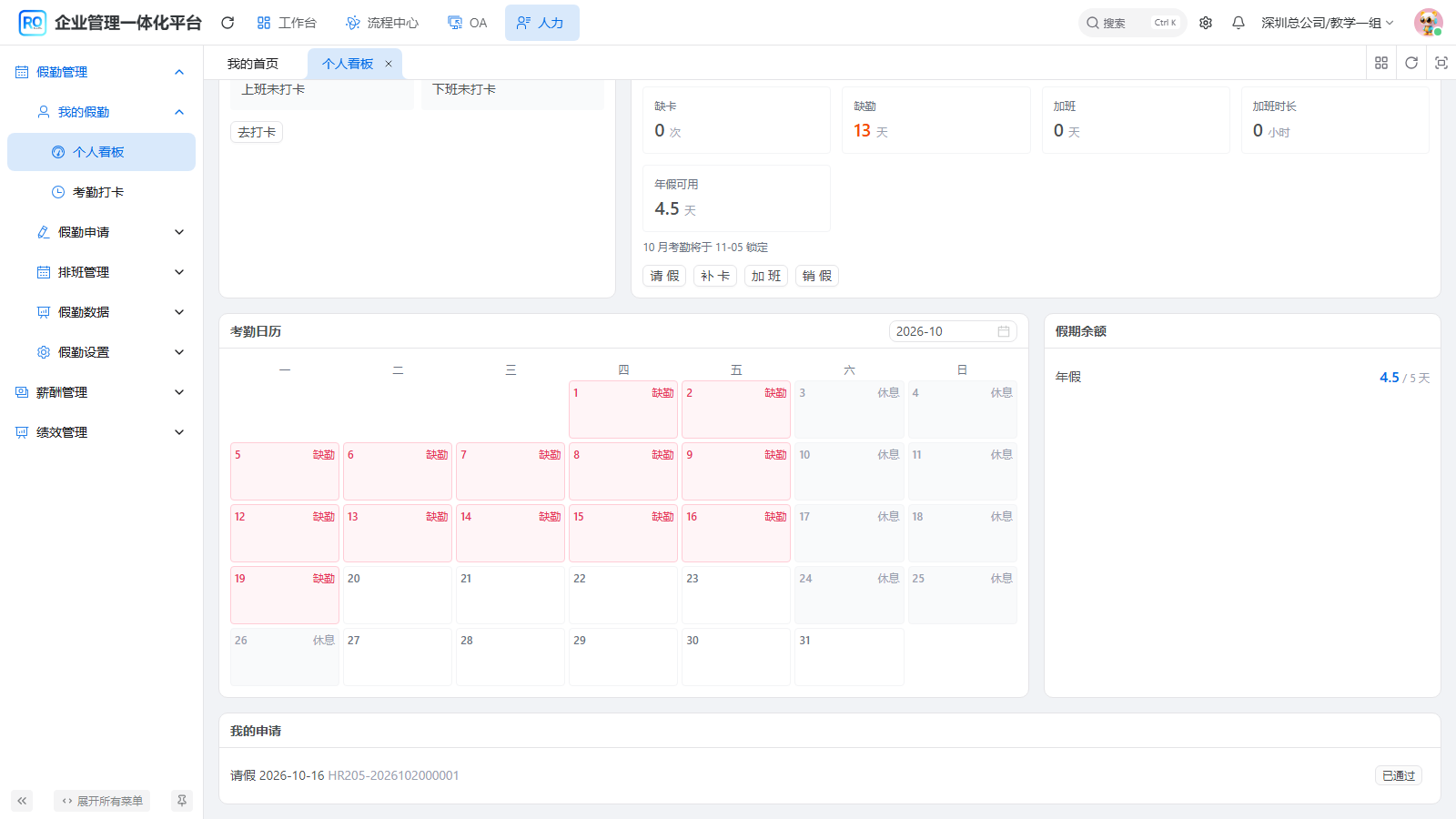Switch to the 工作台 top menu
Screen dimensions: 1456x819
click(x=287, y=23)
